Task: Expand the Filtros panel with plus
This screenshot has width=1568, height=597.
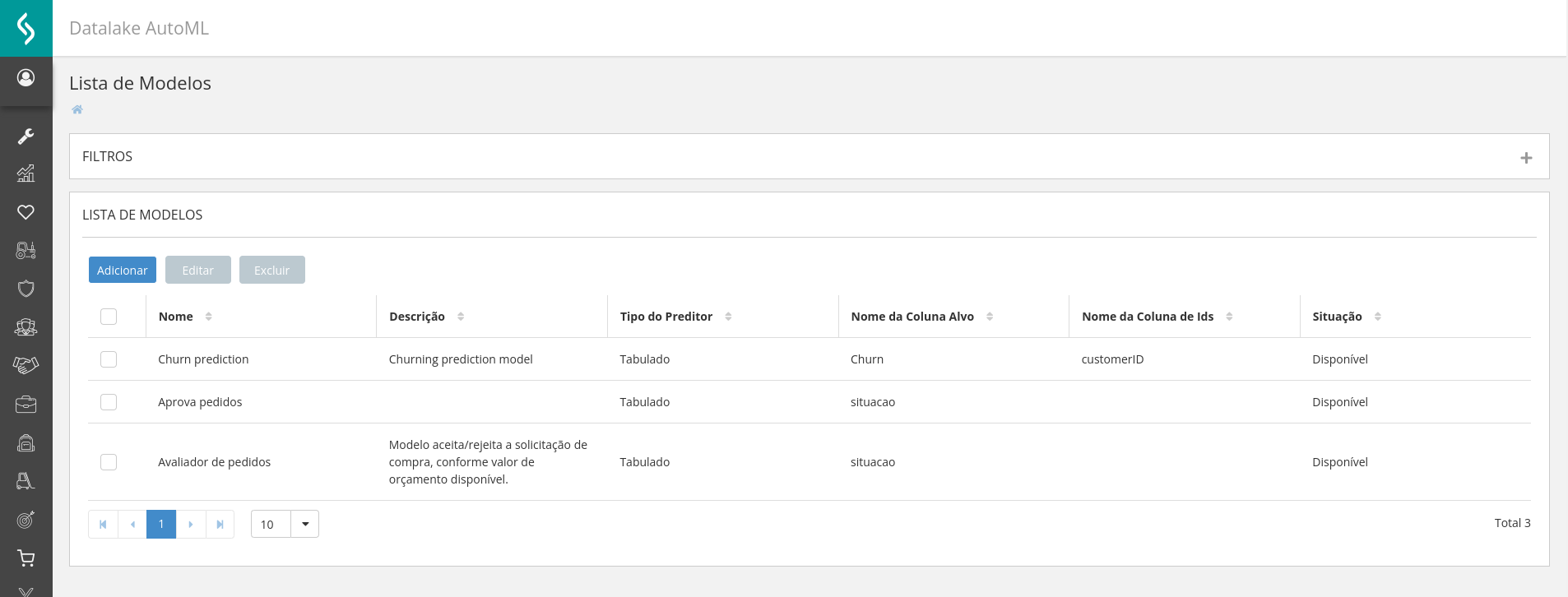Action: [1526, 158]
